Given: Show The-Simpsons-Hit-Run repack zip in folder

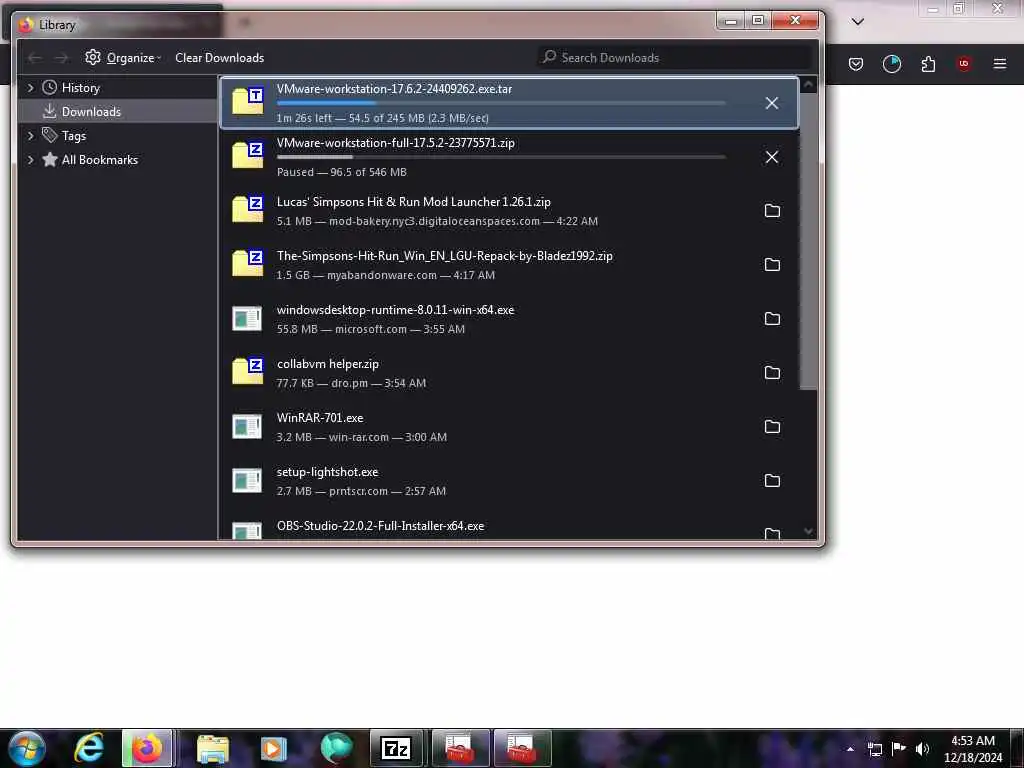Looking at the screenshot, I should point(772,264).
